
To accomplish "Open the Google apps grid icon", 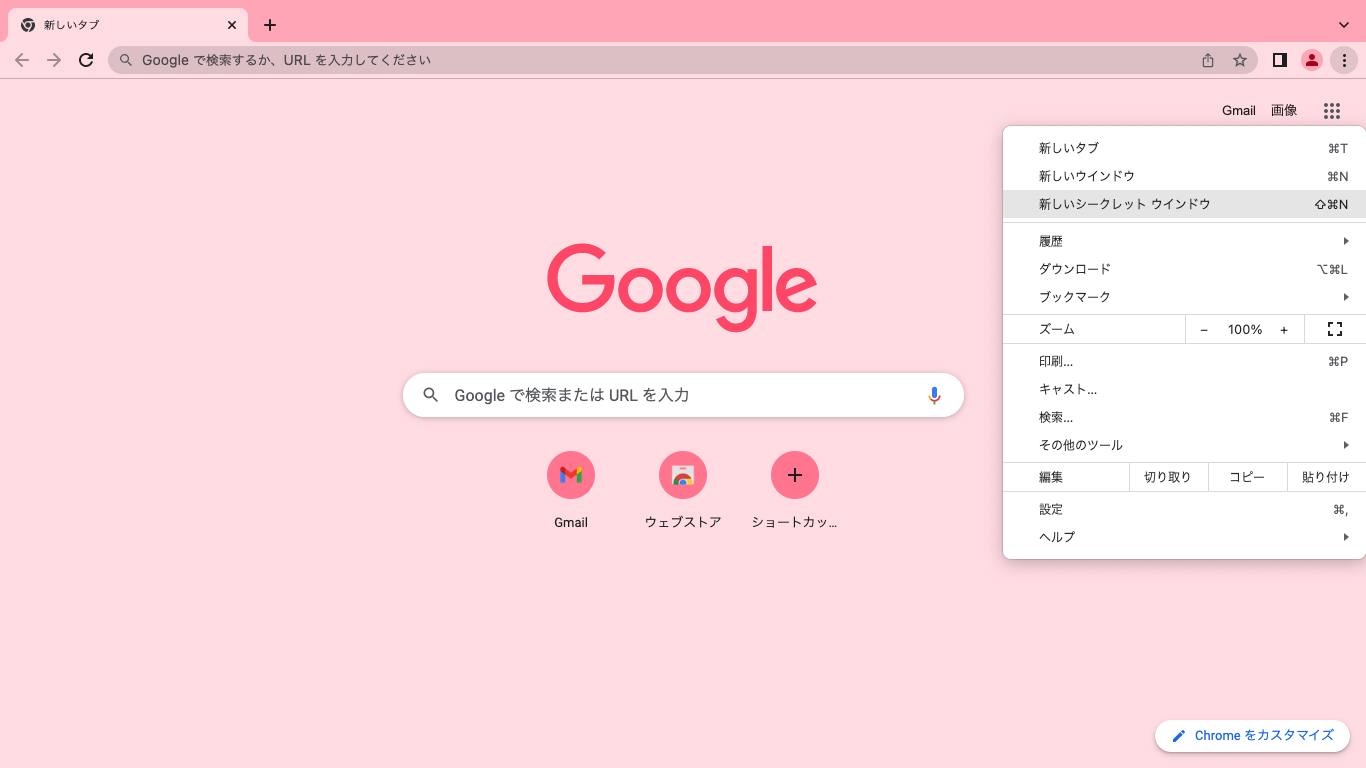I will coord(1331,111).
